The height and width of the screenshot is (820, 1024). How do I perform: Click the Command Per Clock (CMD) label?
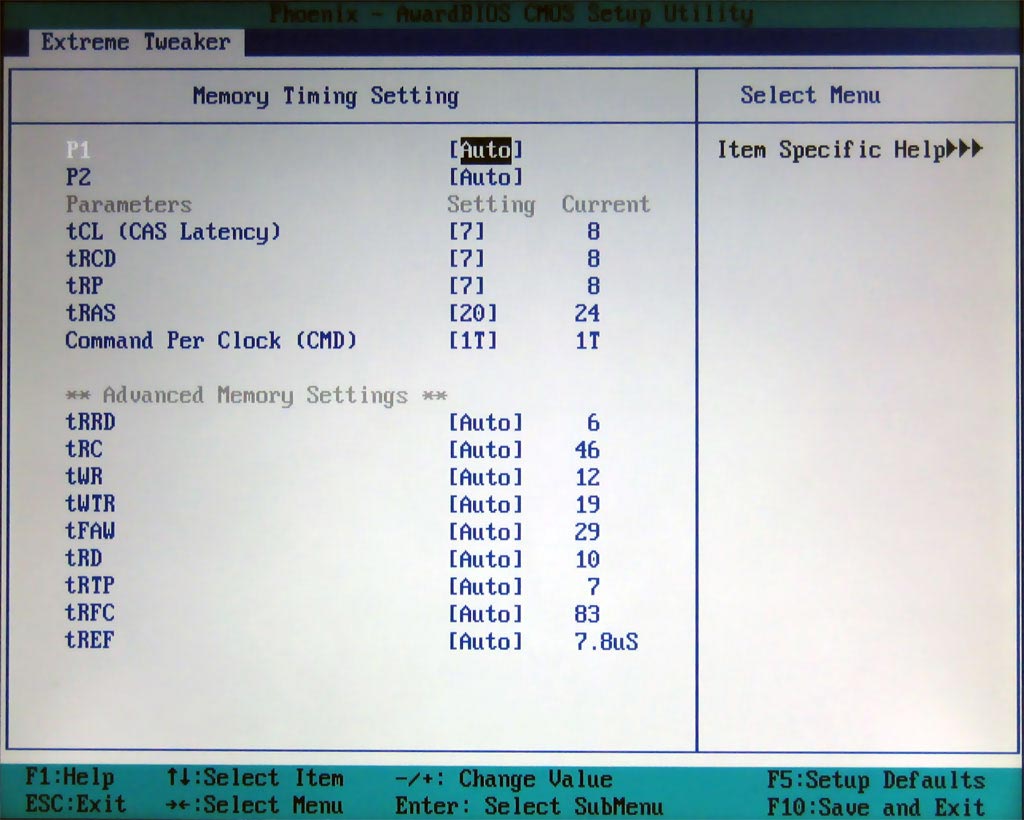point(211,341)
